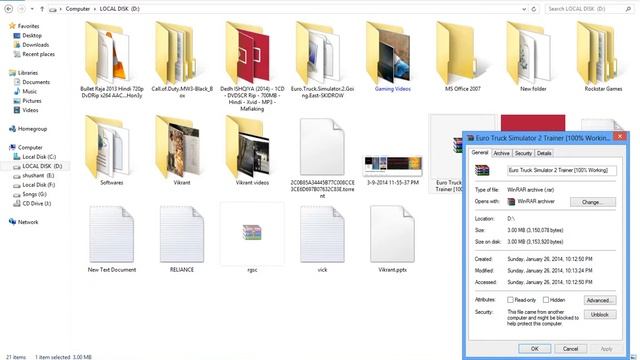Refresh the LOCAL DISK (D:) view
The width and height of the screenshot is (640, 360).
tap(533, 9)
